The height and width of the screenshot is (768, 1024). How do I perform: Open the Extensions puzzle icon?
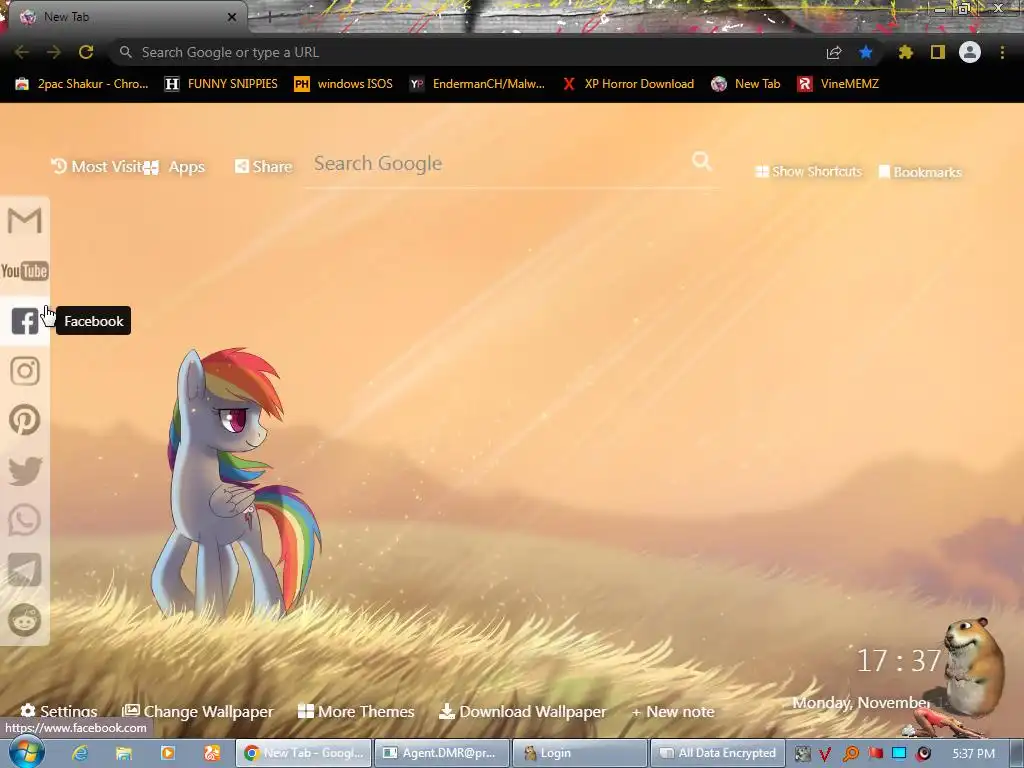tap(905, 52)
